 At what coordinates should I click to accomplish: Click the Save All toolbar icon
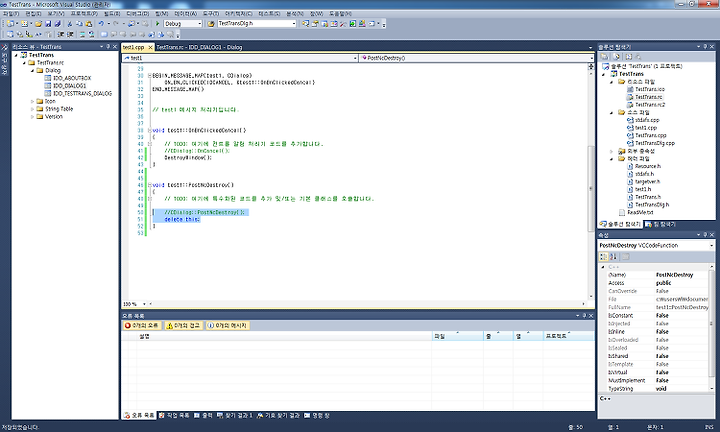pos(57,23)
